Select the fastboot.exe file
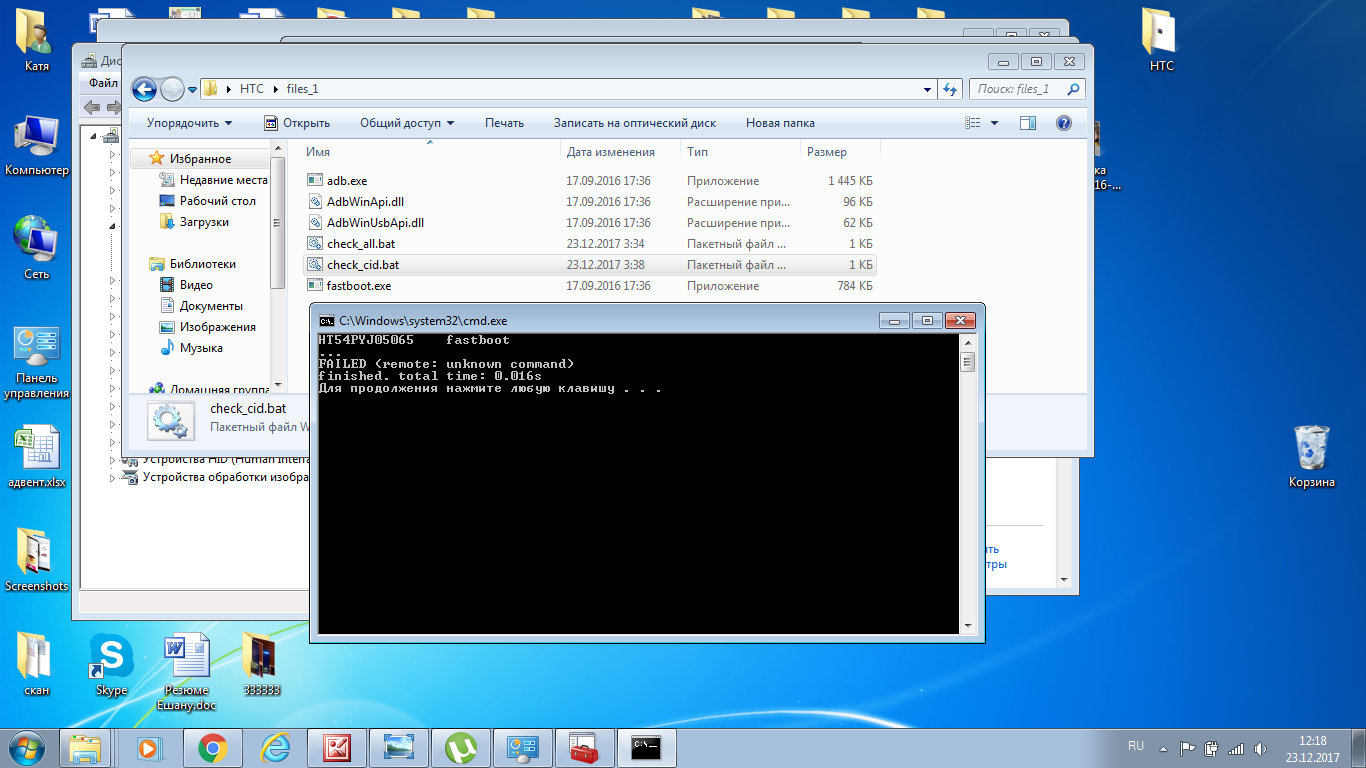 [358, 286]
